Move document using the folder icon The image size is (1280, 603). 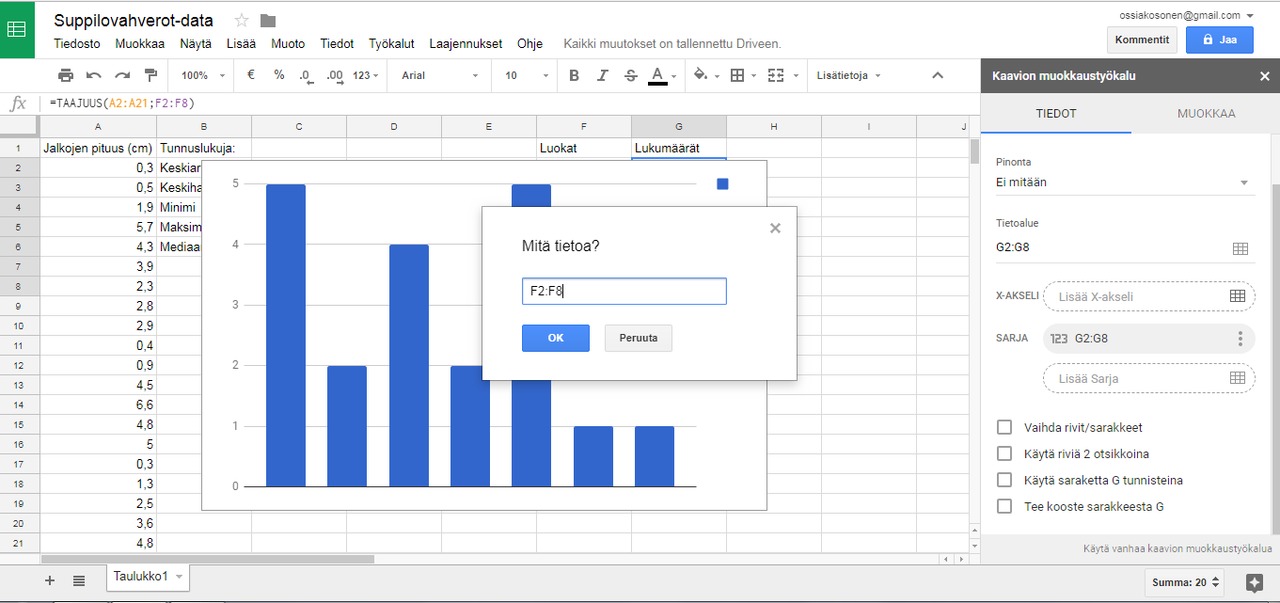(x=268, y=21)
